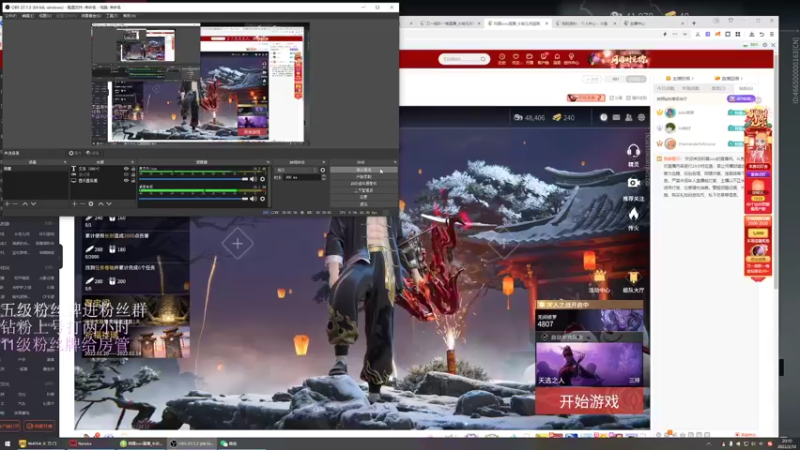Expand 直播回顾 arrow link

(x=729, y=79)
